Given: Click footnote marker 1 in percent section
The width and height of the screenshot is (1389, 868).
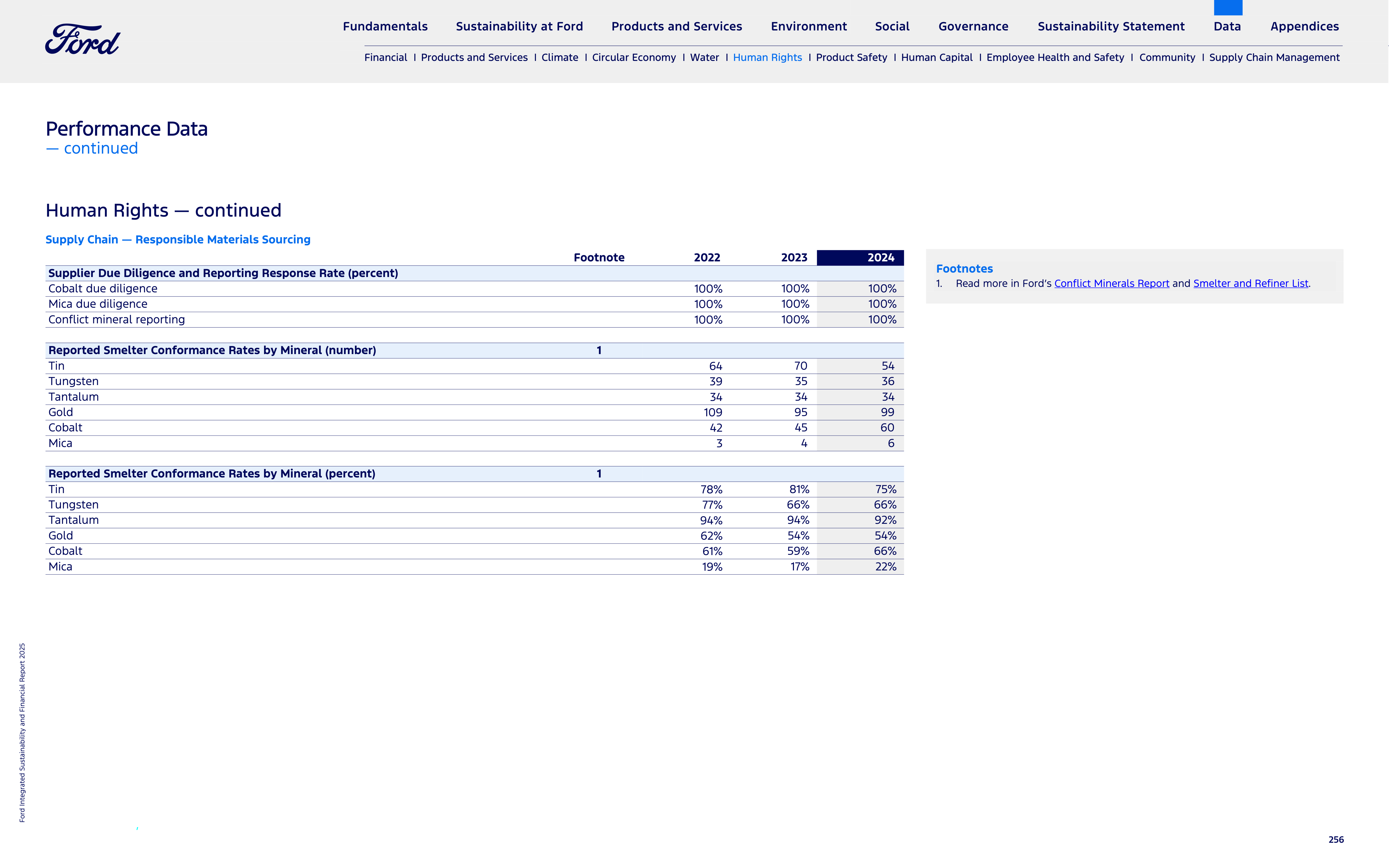Looking at the screenshot, I should tap(599, 474).
